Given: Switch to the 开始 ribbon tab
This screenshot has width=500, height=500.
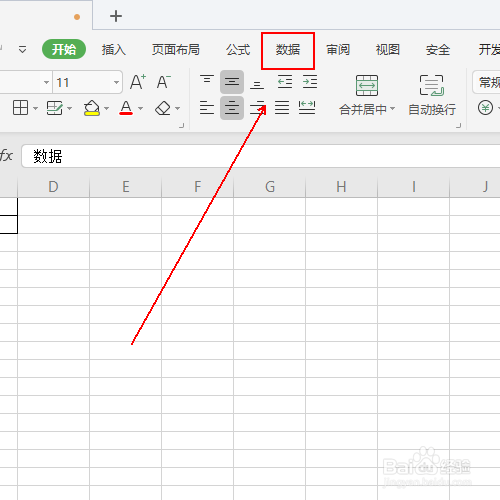Looking at the screenshot, I should point(64,49).
